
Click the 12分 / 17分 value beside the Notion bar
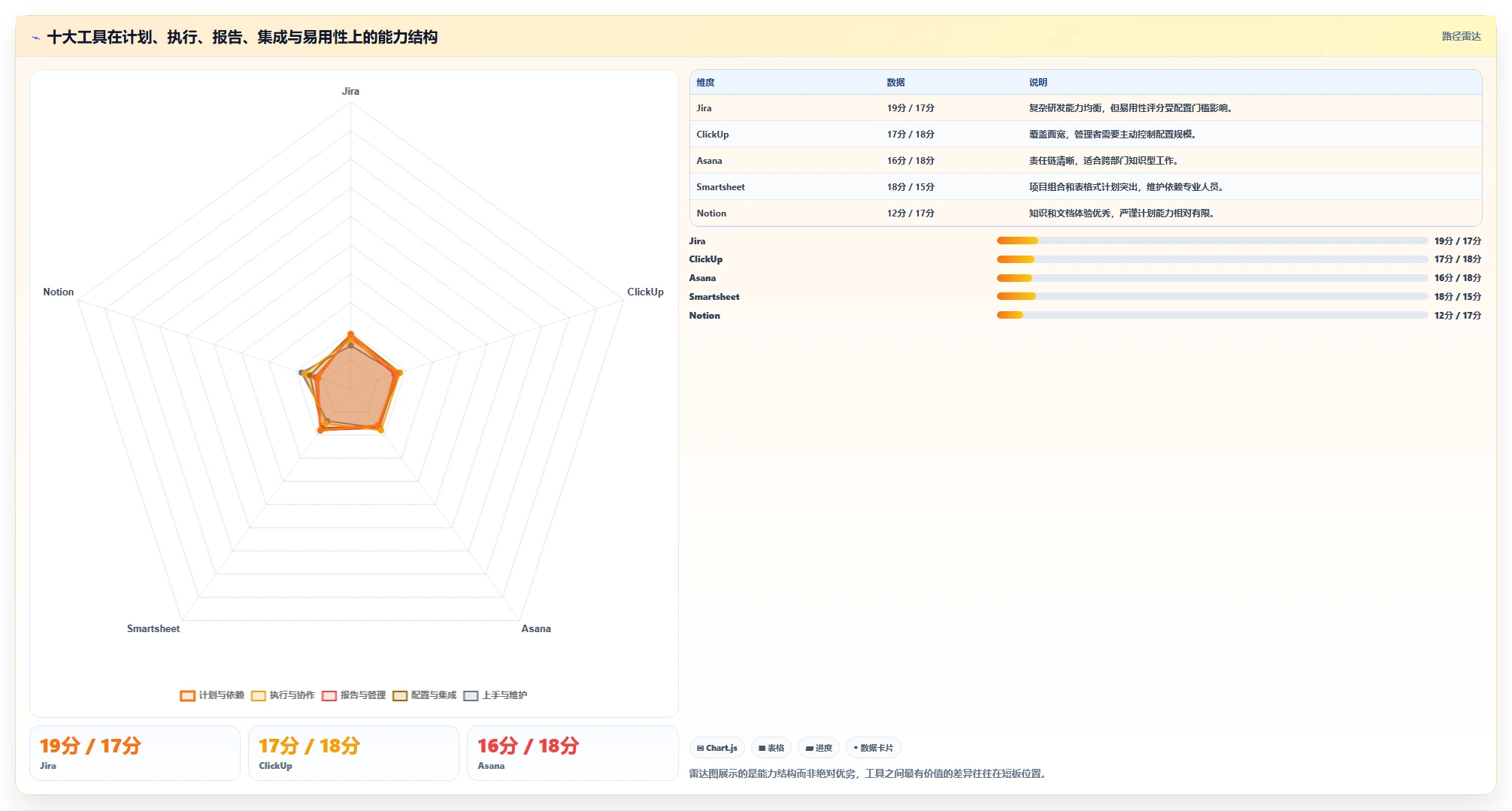pos(1457,315)
